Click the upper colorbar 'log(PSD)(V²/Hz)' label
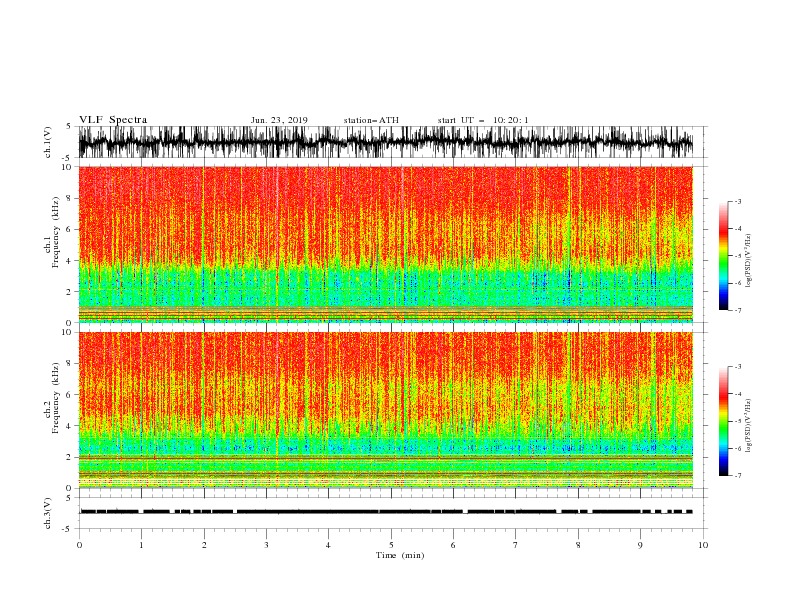The height and width of the screenshot is (612, 792). [750, 260]
